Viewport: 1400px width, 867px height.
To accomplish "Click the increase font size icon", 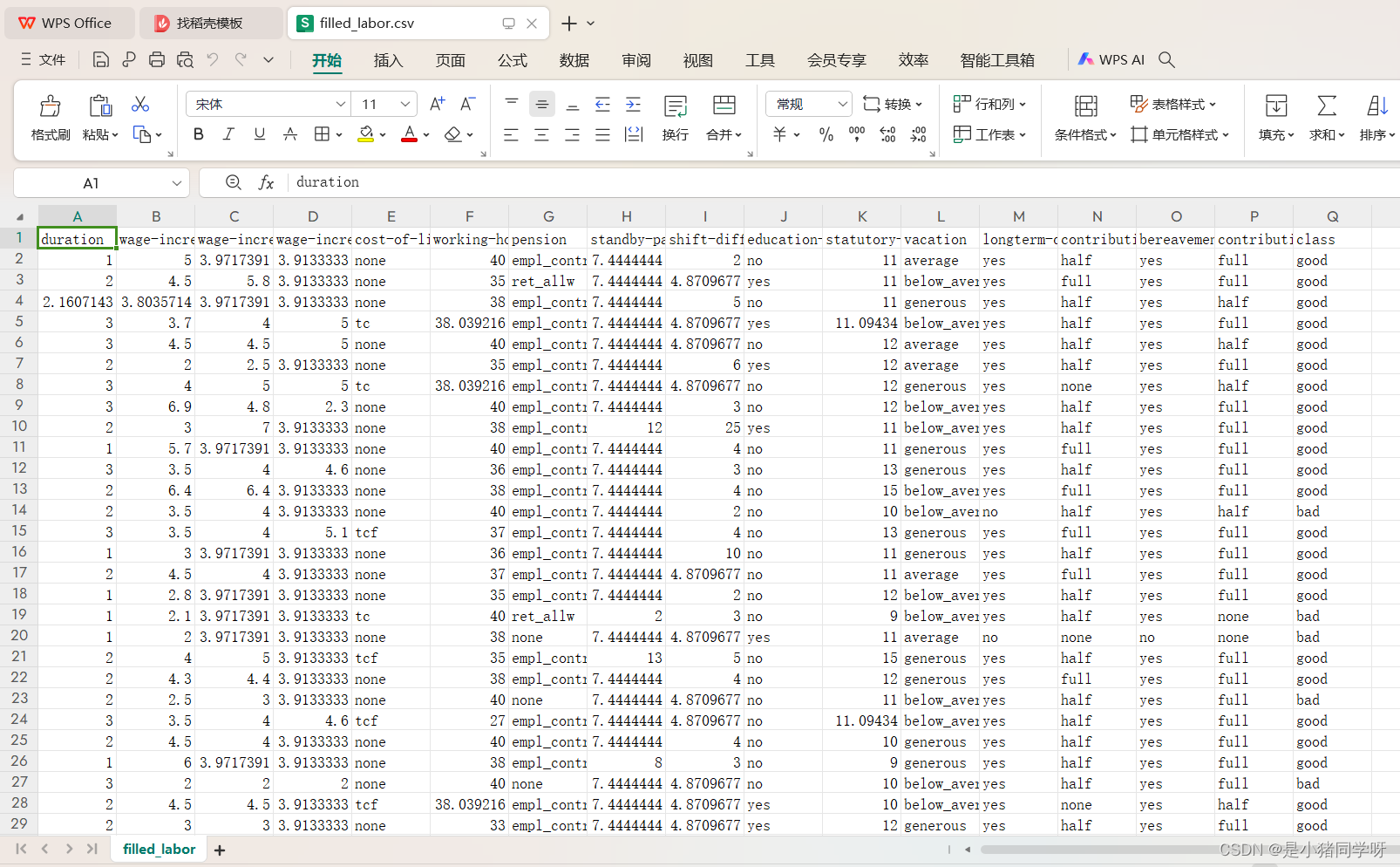I will [435, 103].
